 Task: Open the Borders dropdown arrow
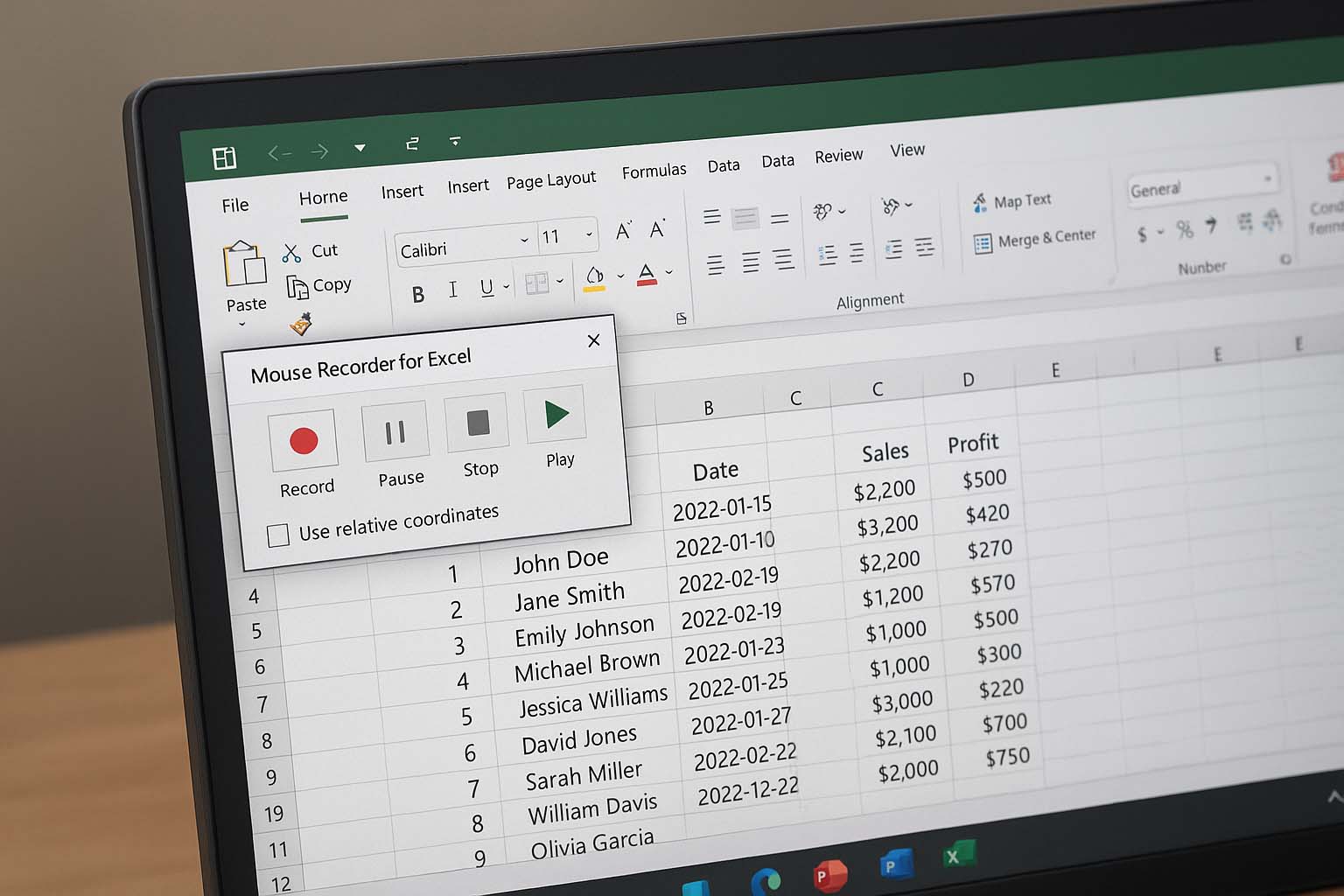point(560,281)
